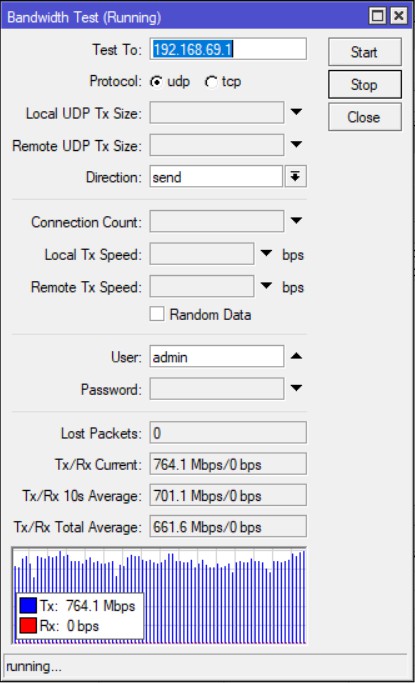
Task: Maximize the Bandwidth Test window
Action: click(378, 16)
